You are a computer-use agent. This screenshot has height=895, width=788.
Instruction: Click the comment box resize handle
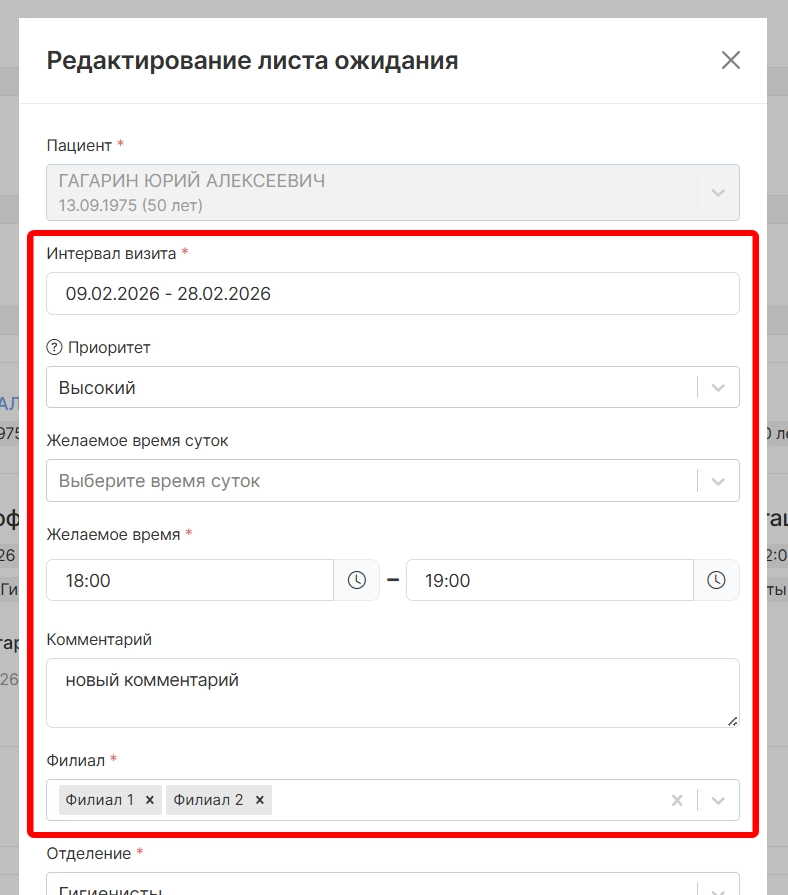(x=733, y=720)
